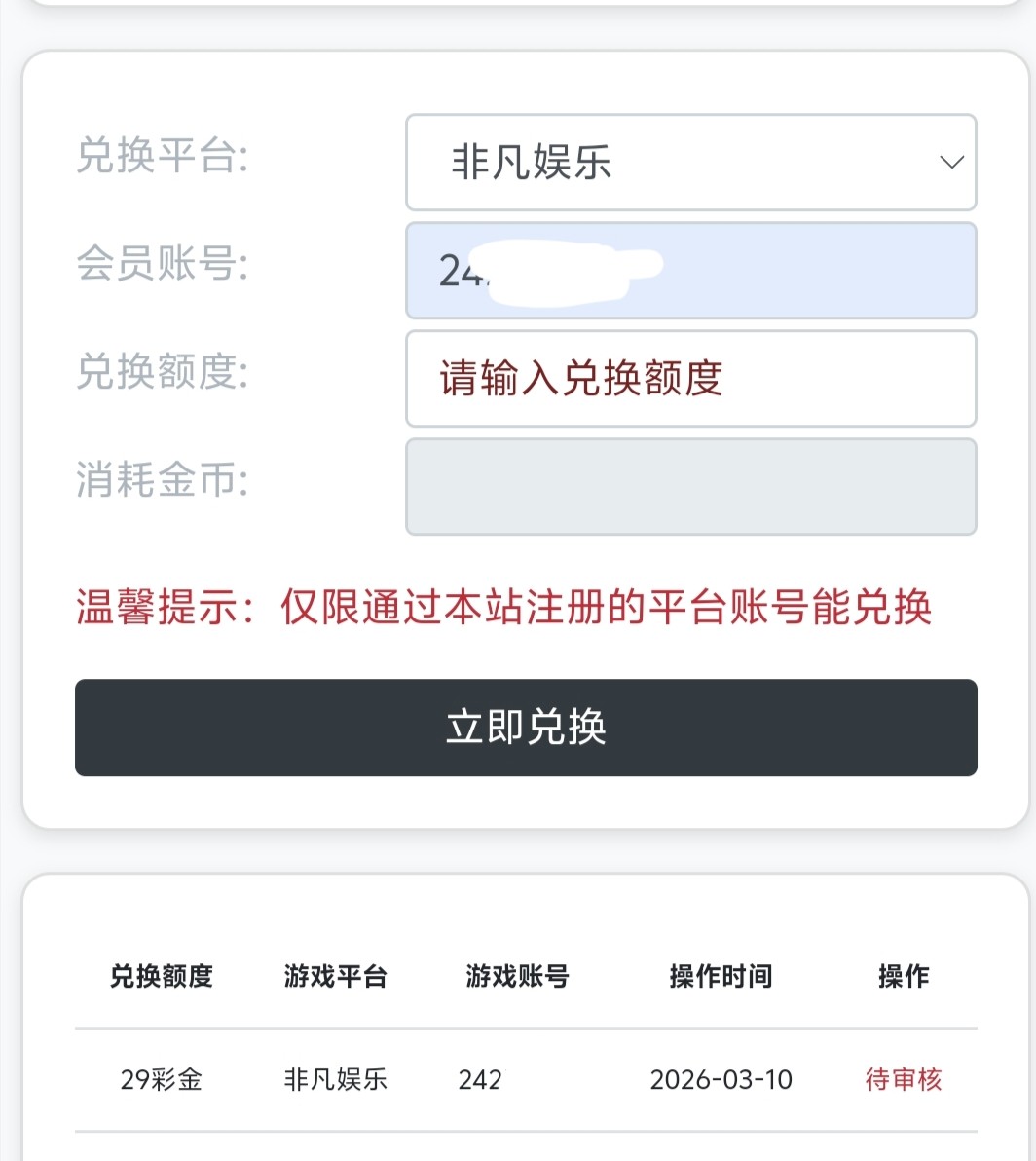Click the 兑换平台: form label
This screenshot has height=1161, width=1036.
(162, 157)
